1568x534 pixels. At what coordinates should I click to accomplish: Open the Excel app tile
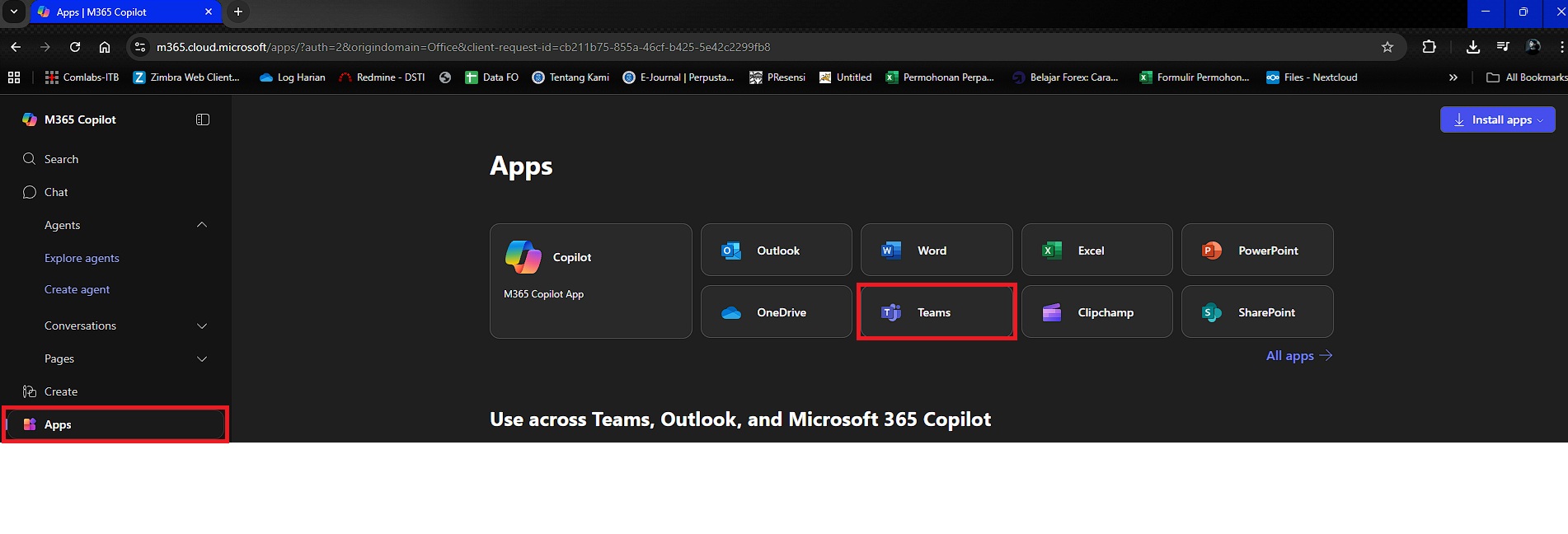(x=1096, y=251)
